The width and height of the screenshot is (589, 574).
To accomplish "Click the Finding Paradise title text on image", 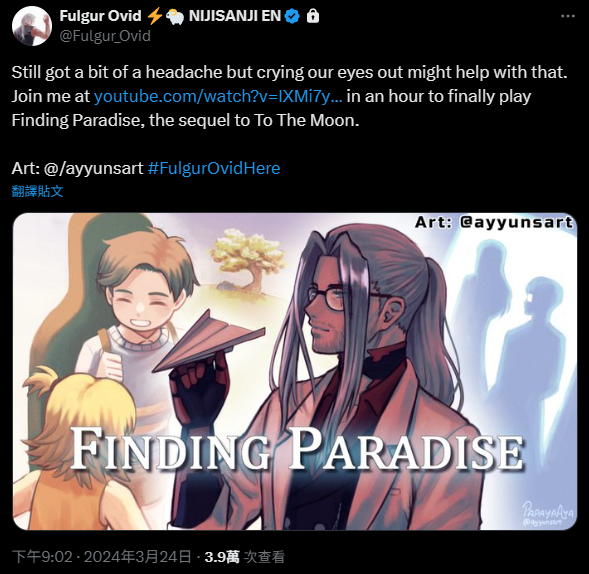I will coord(297,448).
